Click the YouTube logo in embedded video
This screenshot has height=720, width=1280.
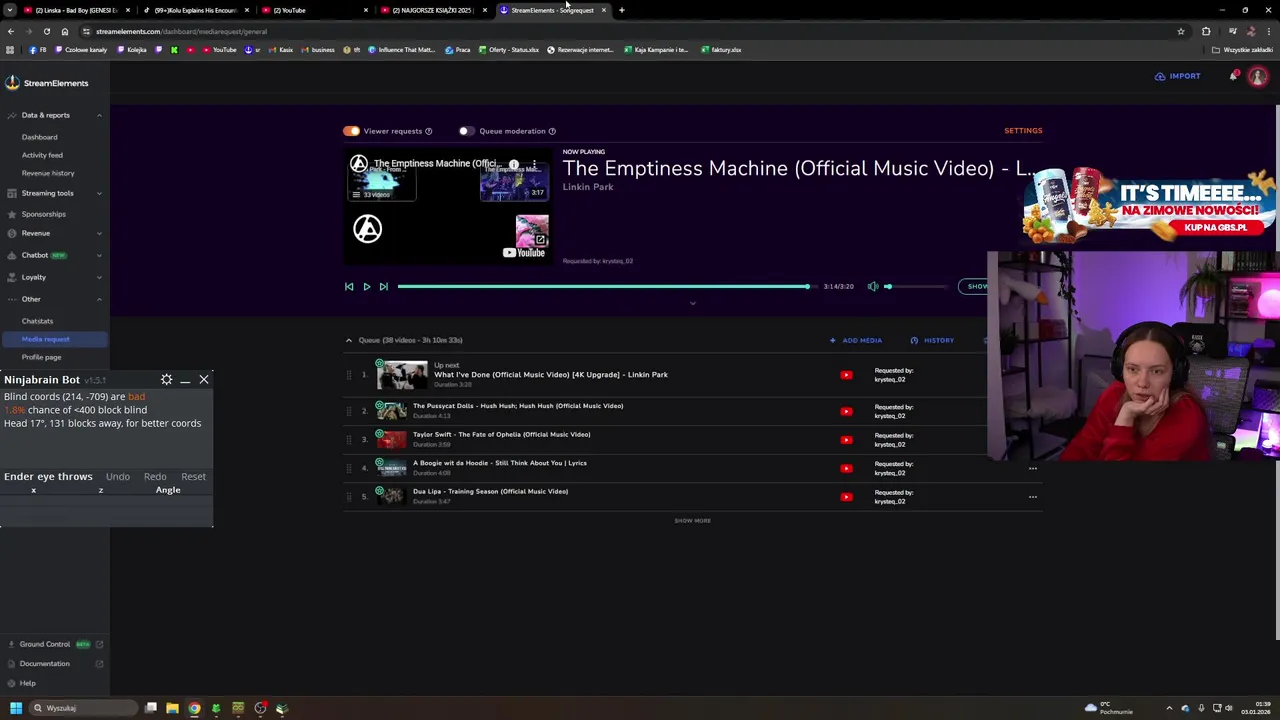point(524,253)
